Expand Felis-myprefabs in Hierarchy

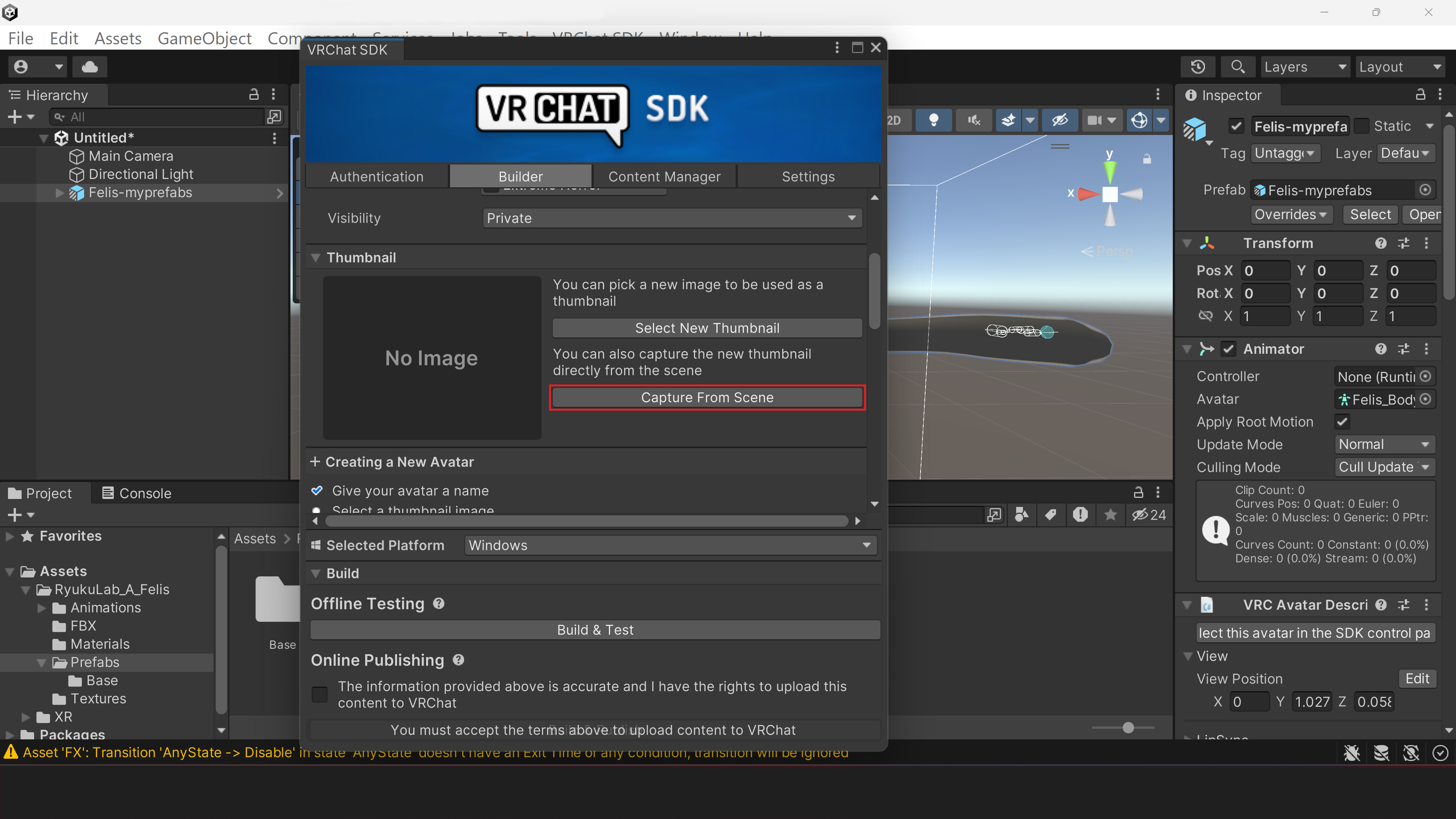(x=60, y=193)
